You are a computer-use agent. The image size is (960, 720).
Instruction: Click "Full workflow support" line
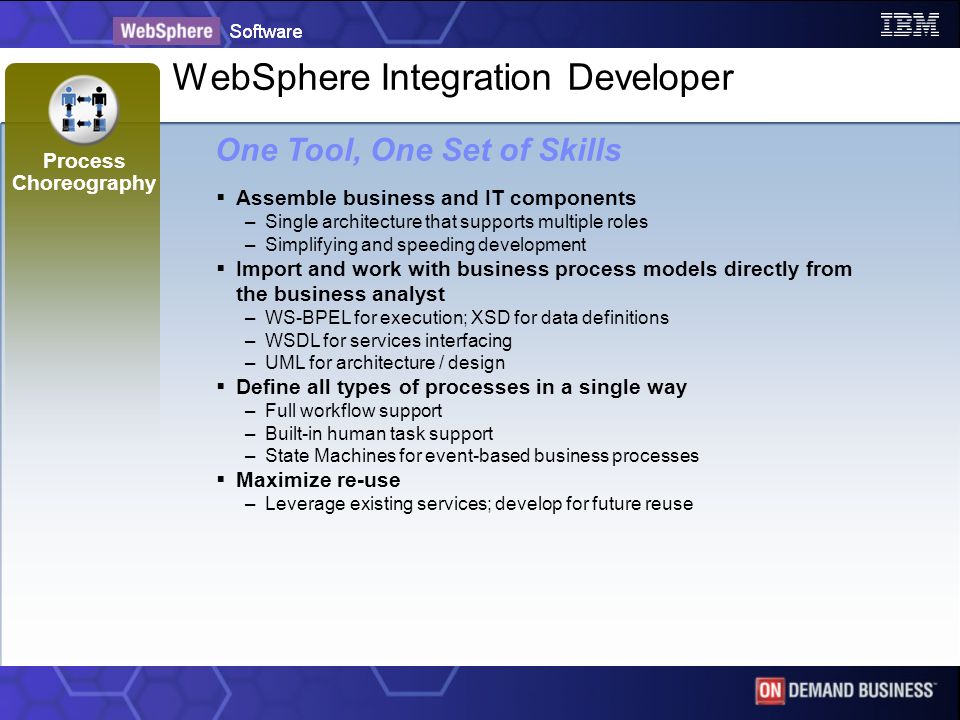[x=353, y=411]
